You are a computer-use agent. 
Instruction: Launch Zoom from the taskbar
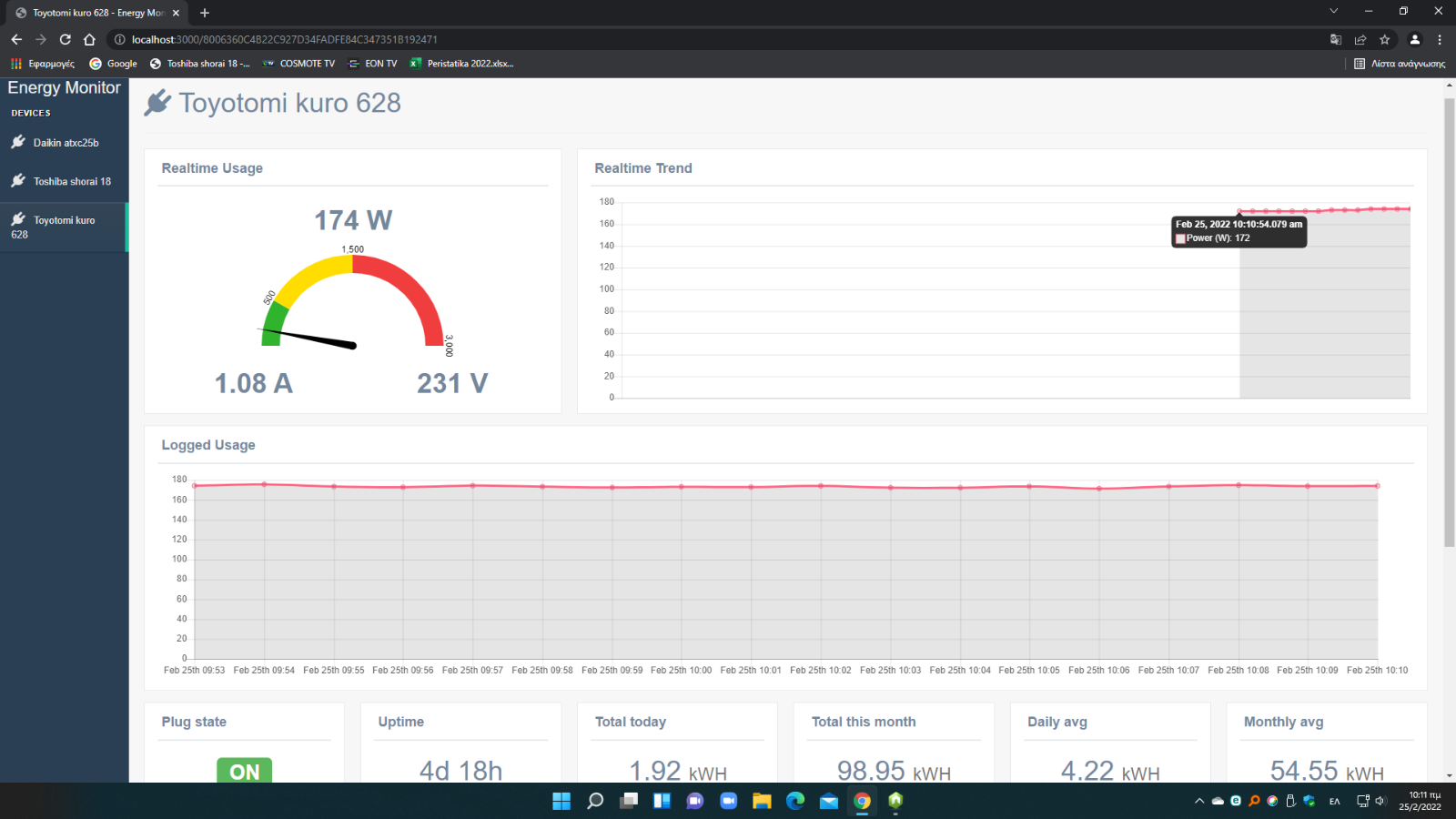point(729,801)
